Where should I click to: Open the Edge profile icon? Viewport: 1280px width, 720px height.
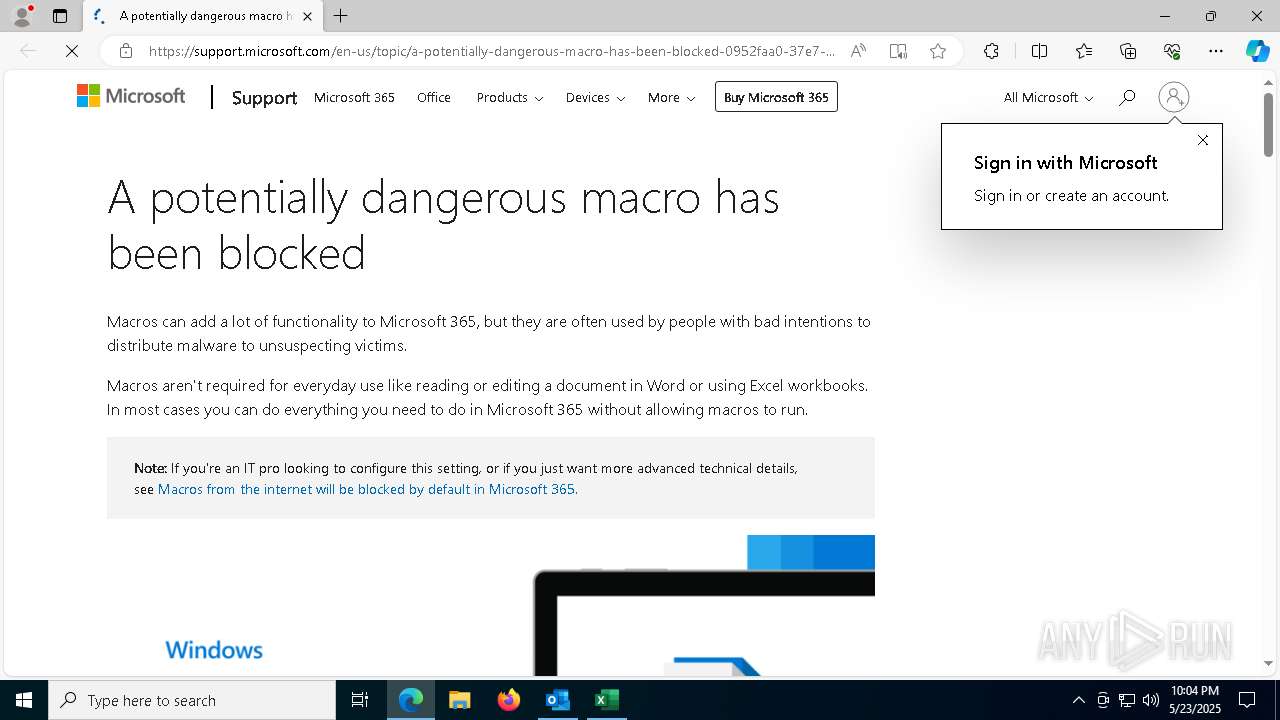[21, 16]
